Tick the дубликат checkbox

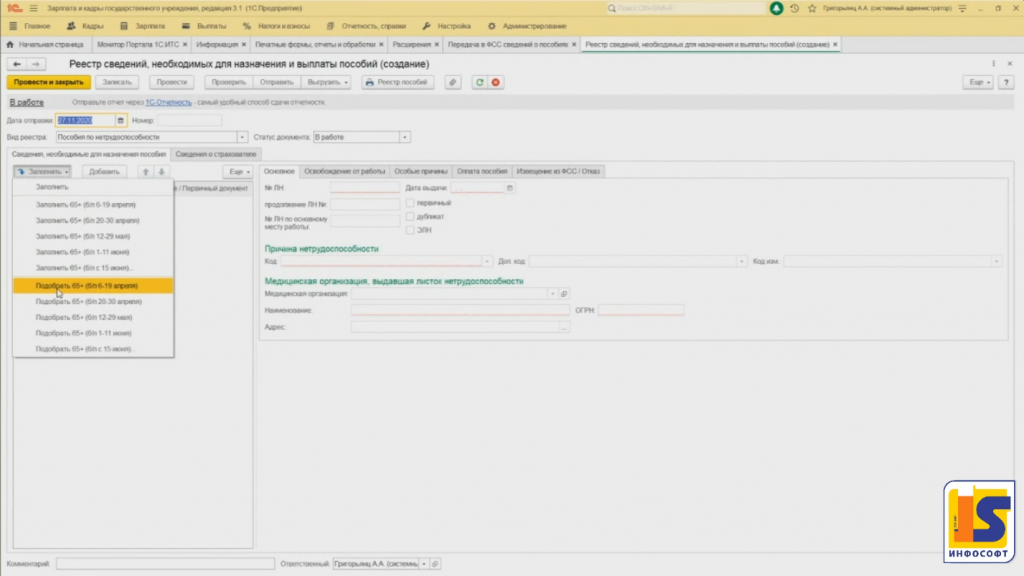(x=410, y=216)
